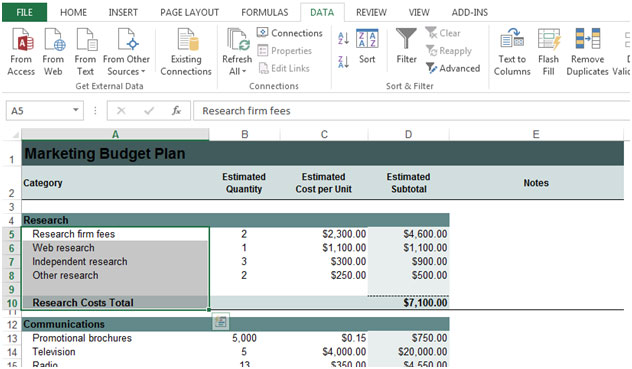
Task: Click Remove Duplicates
Action: 587,52
